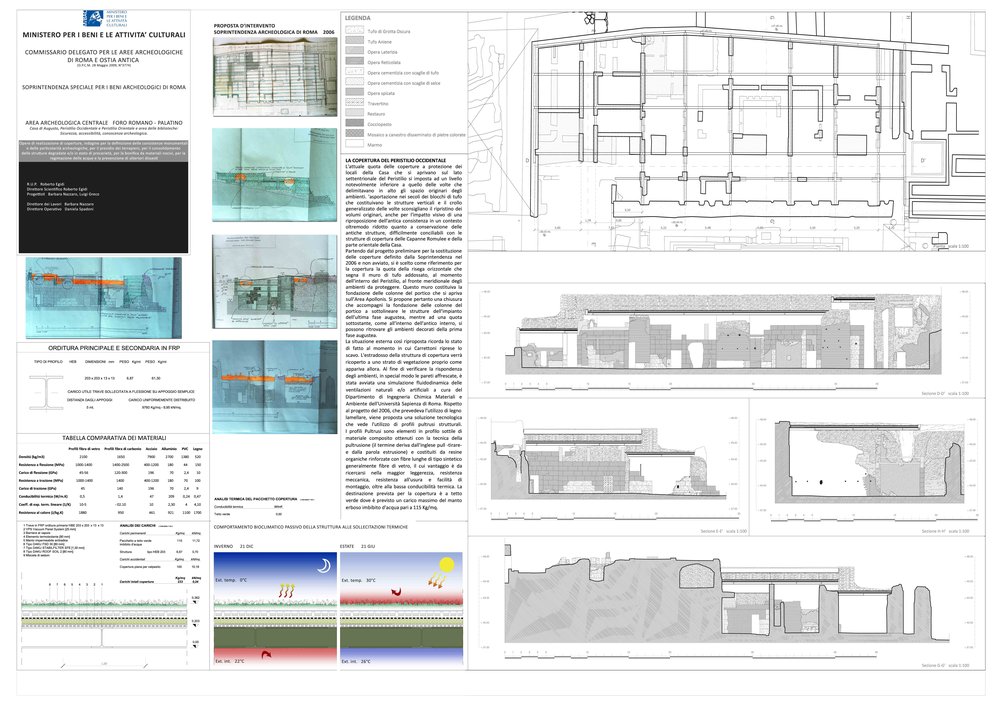Click the 'Pianta scala 1:100' caption
The image size is (1000, 706).
[950, 246]
